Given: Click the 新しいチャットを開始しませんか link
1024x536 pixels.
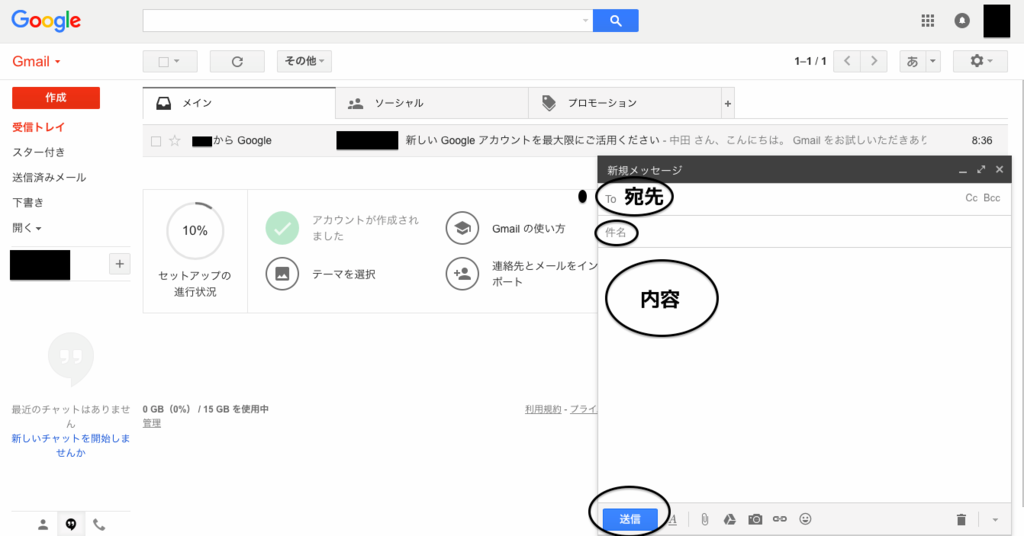Looking at the screenshot, I should pos(71,445).
